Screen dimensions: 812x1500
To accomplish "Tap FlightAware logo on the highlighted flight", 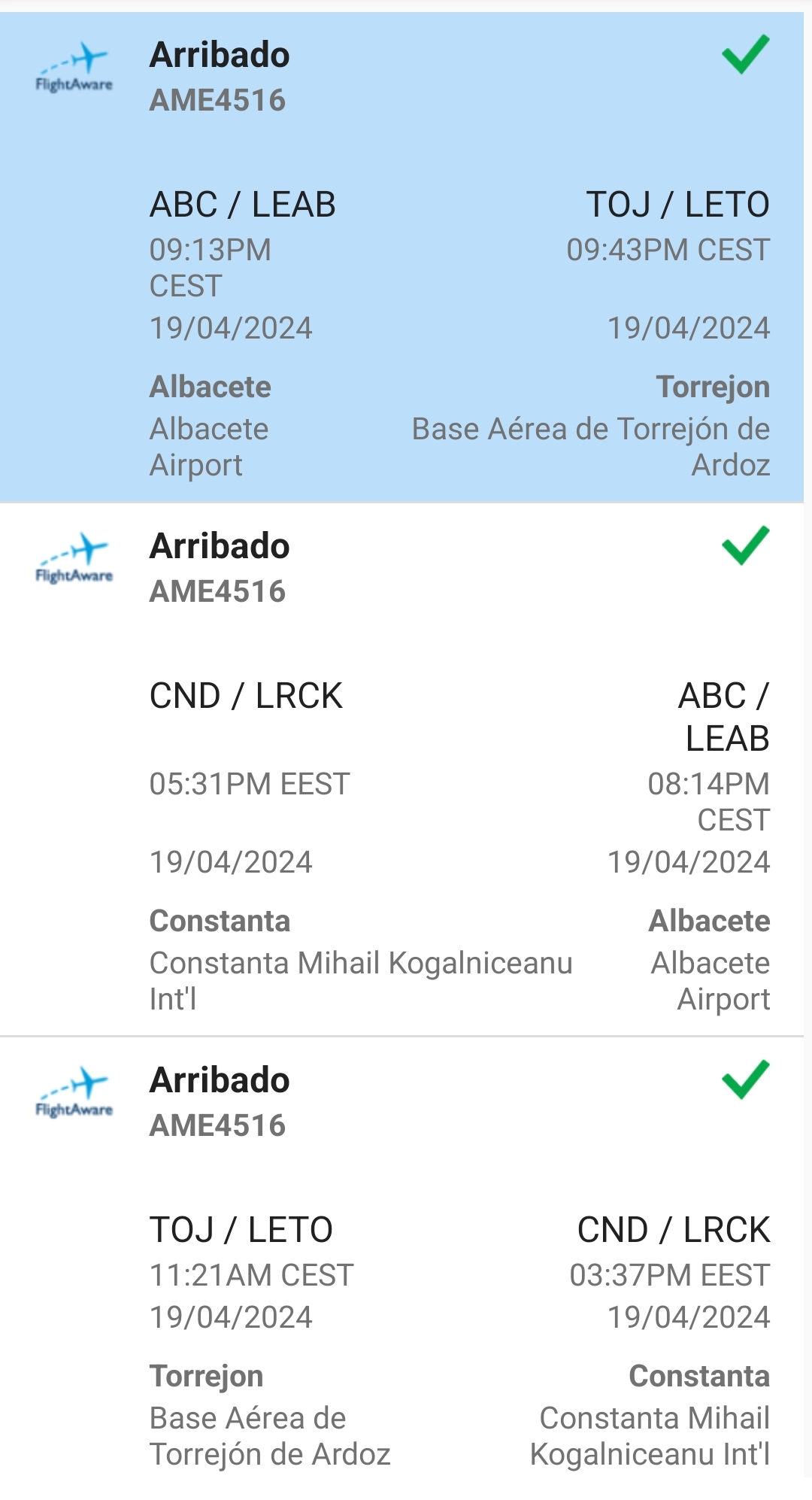I will pos(74,69).
